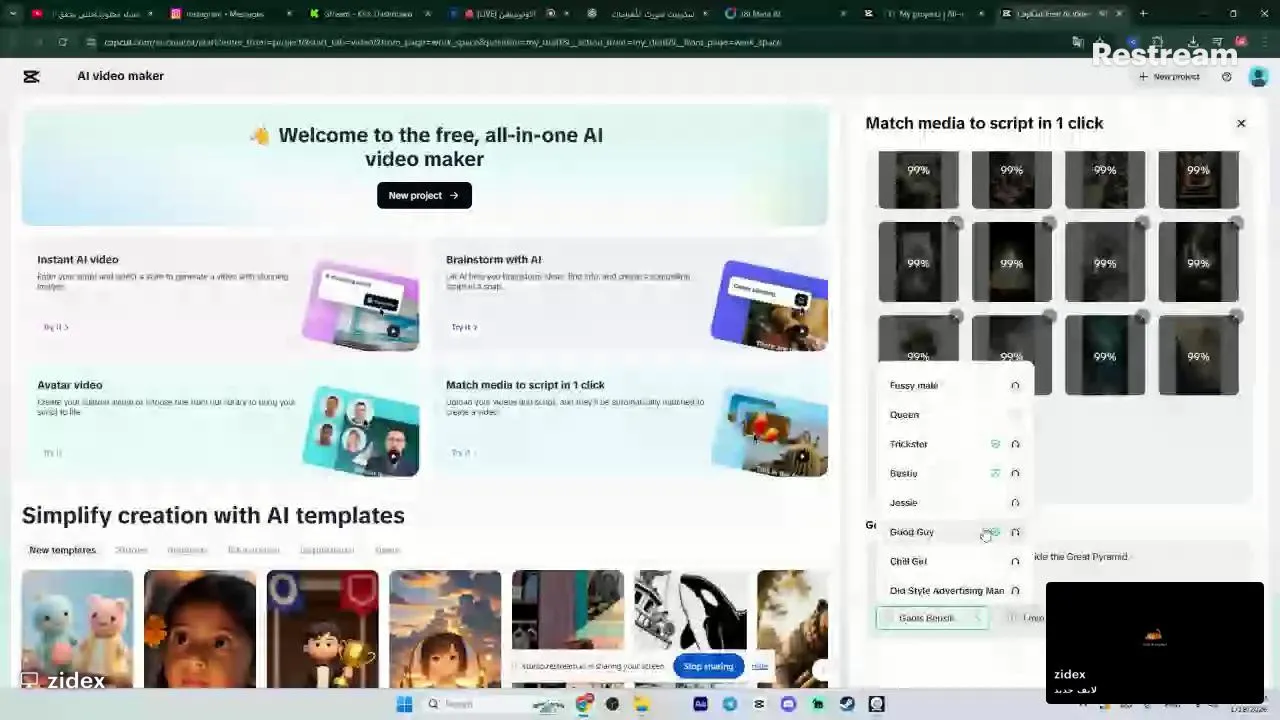
Task: Open CapCut app from the taskbar
Action: click(x=759, y=704)
